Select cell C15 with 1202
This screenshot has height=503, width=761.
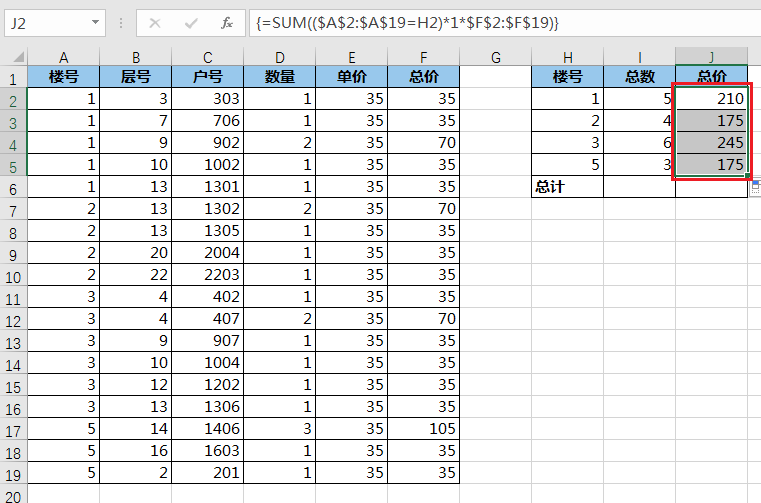[x=207, y=385]
